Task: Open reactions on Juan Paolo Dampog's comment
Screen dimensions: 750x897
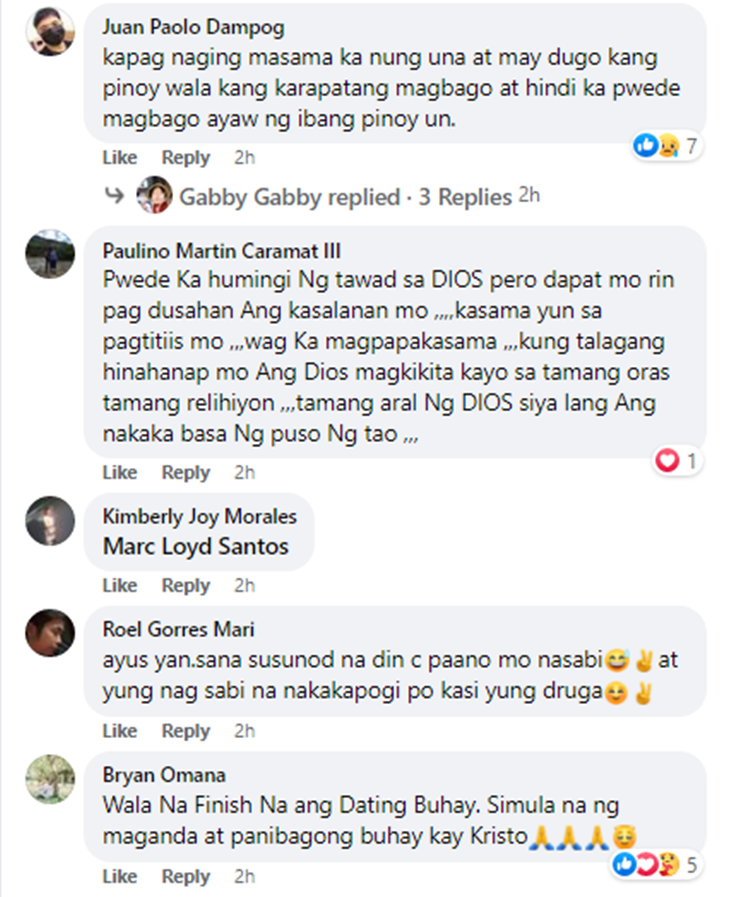Action: point(666,146)
